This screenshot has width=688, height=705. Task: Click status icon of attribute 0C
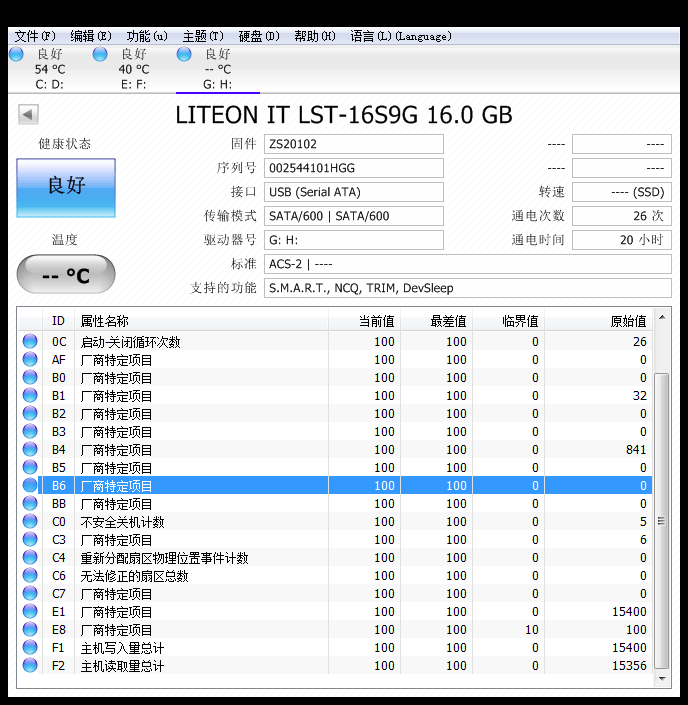click(30, 341)
